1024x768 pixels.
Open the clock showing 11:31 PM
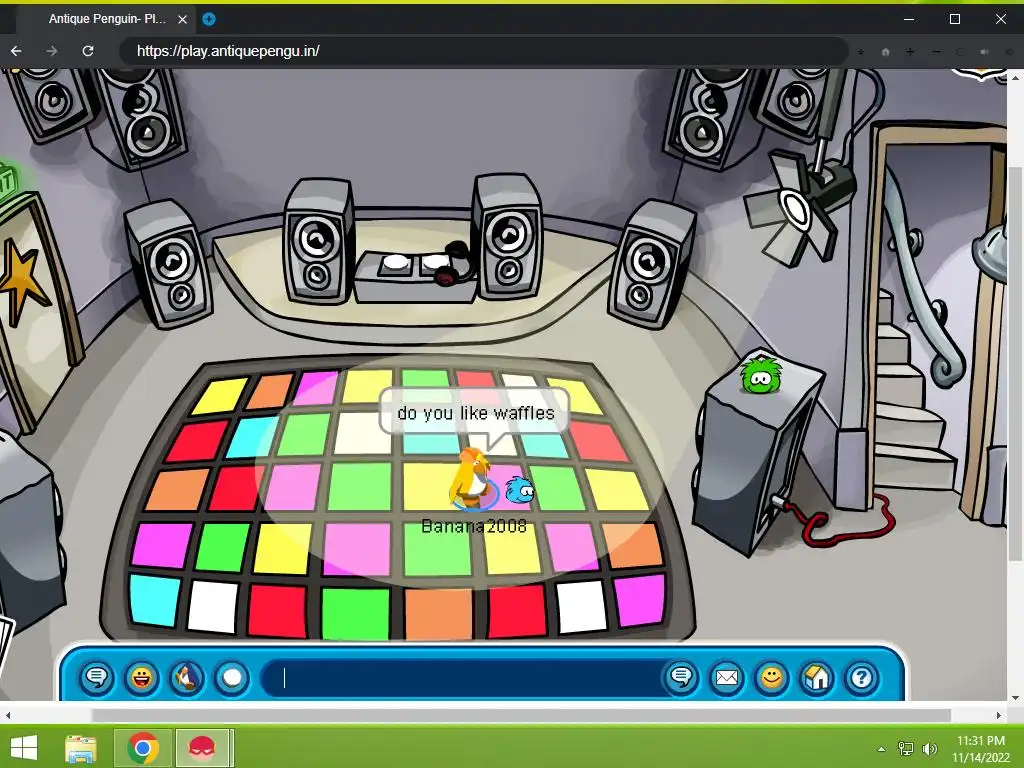pyautogui.click(x=980, y=748)
